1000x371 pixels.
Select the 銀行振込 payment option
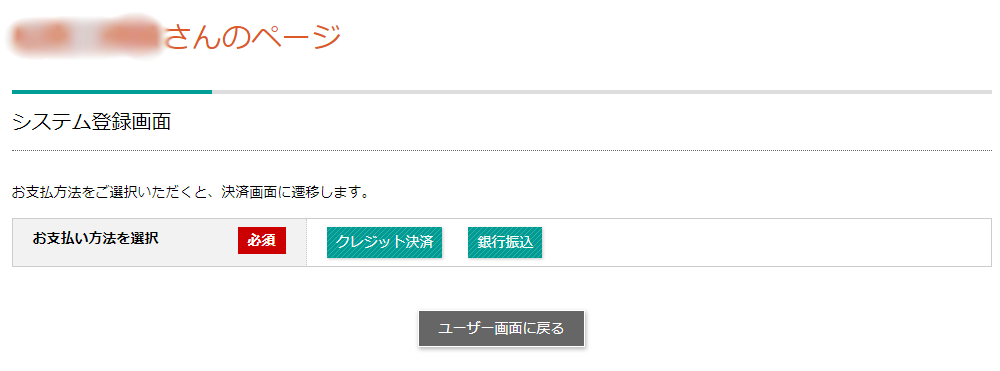coord(504,242)
